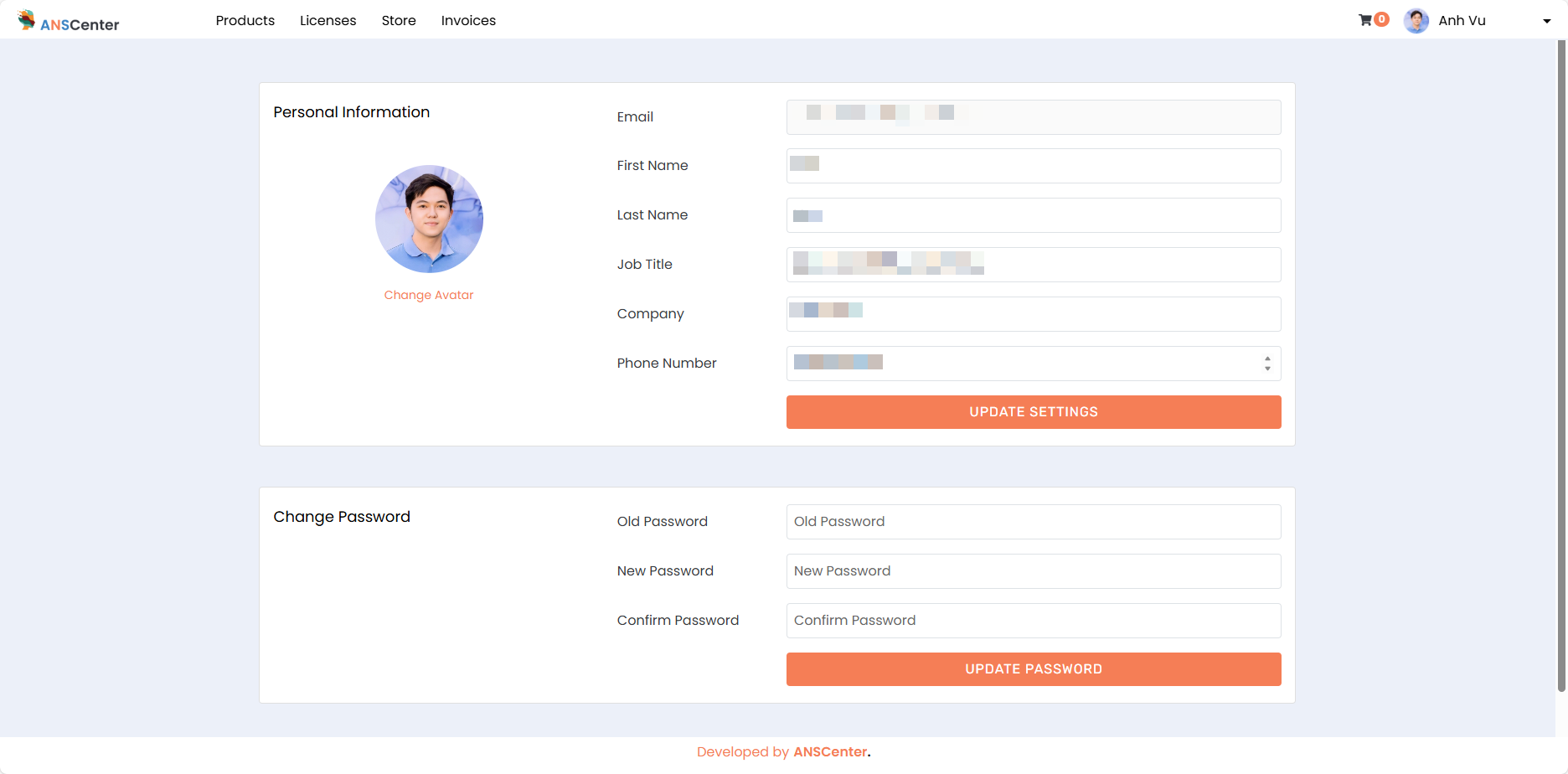Screen dimensions: 1568x774
Task: Open the Products menu
Action: [245, 21]
